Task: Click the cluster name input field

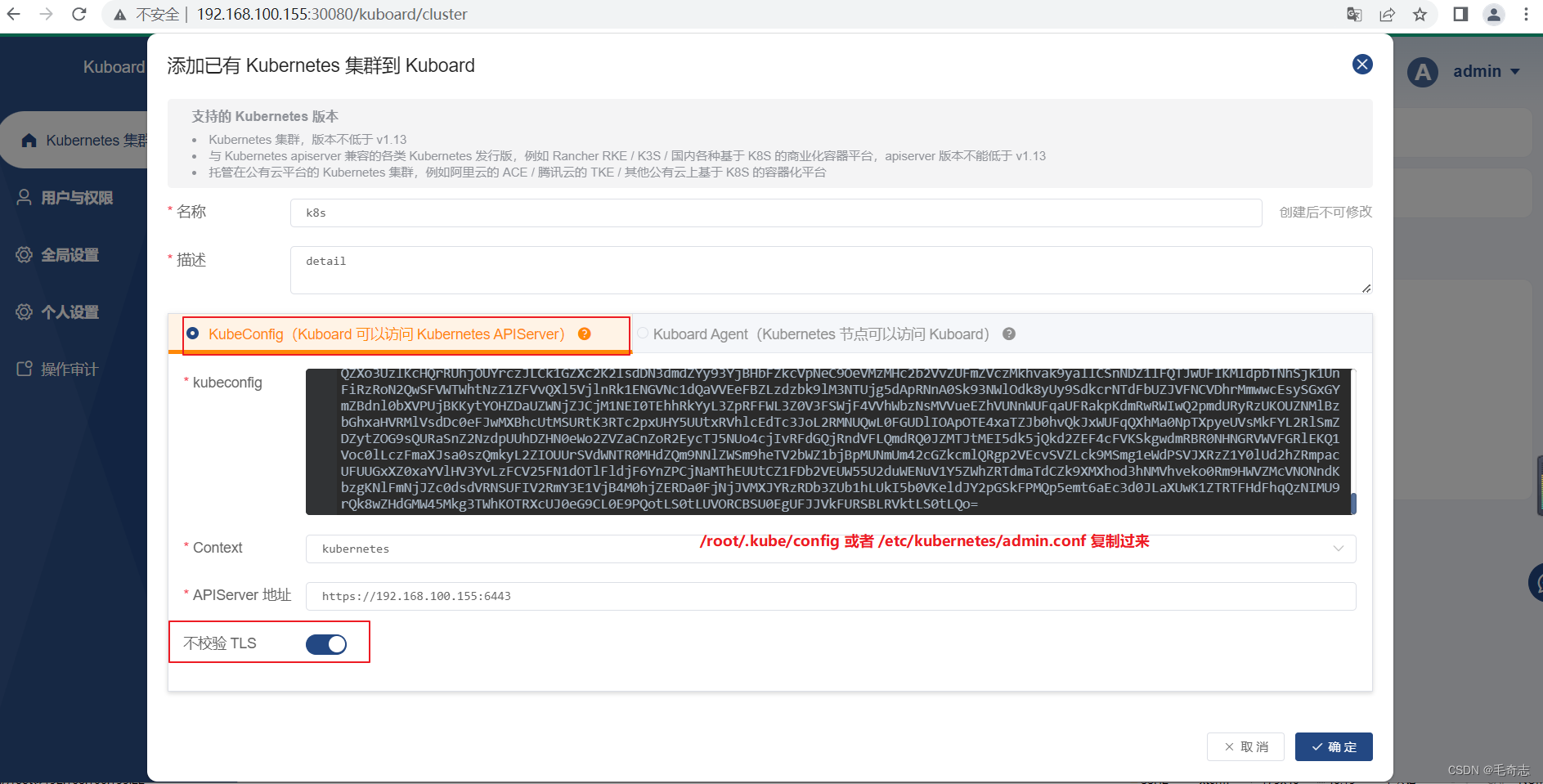Action: (776, 213)
